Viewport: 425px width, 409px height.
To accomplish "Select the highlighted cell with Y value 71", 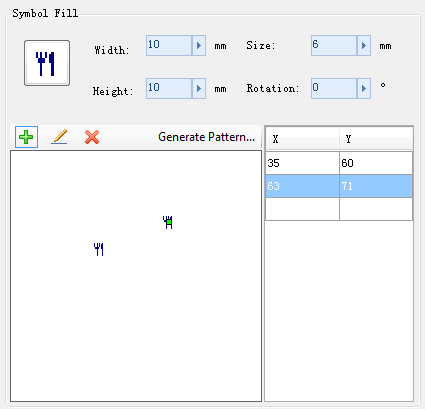I will click(x=376, y=186).
